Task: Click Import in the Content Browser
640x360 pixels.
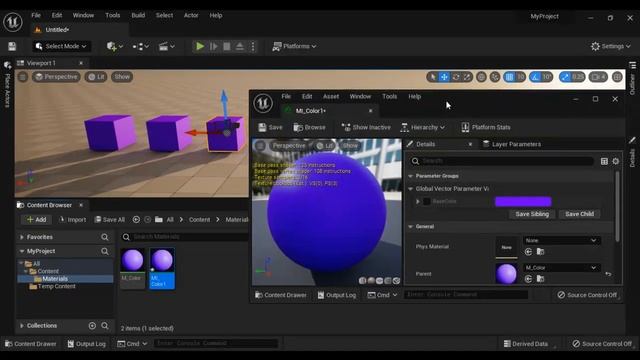Action: pos(73,220)
